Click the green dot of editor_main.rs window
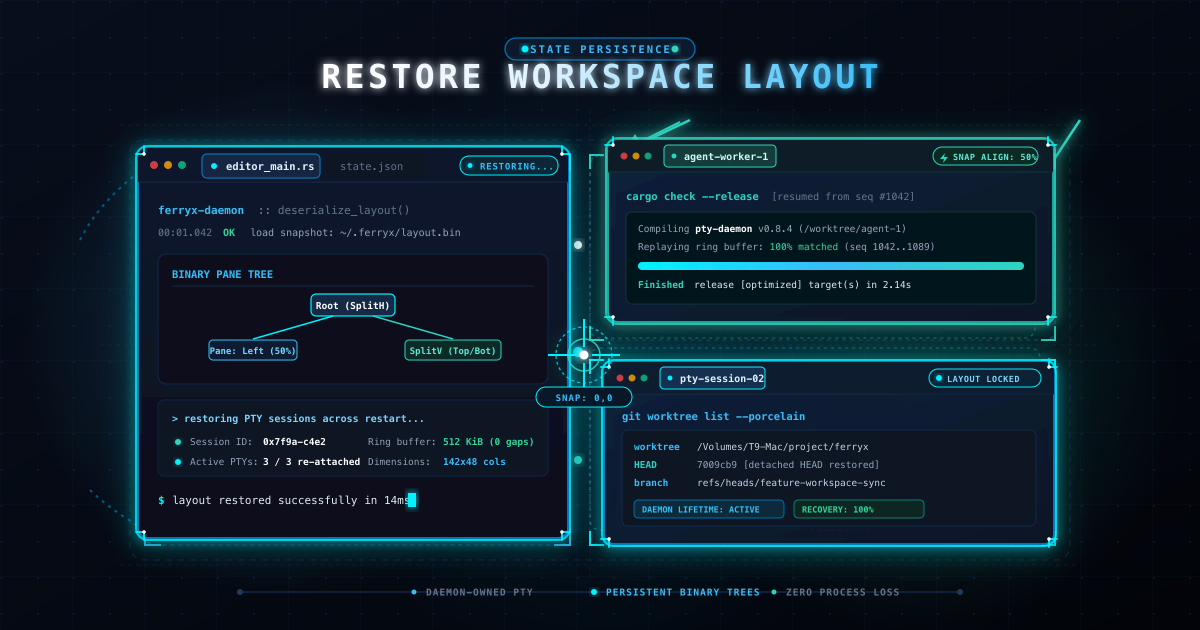1200x630 pixels. point(182,165)
